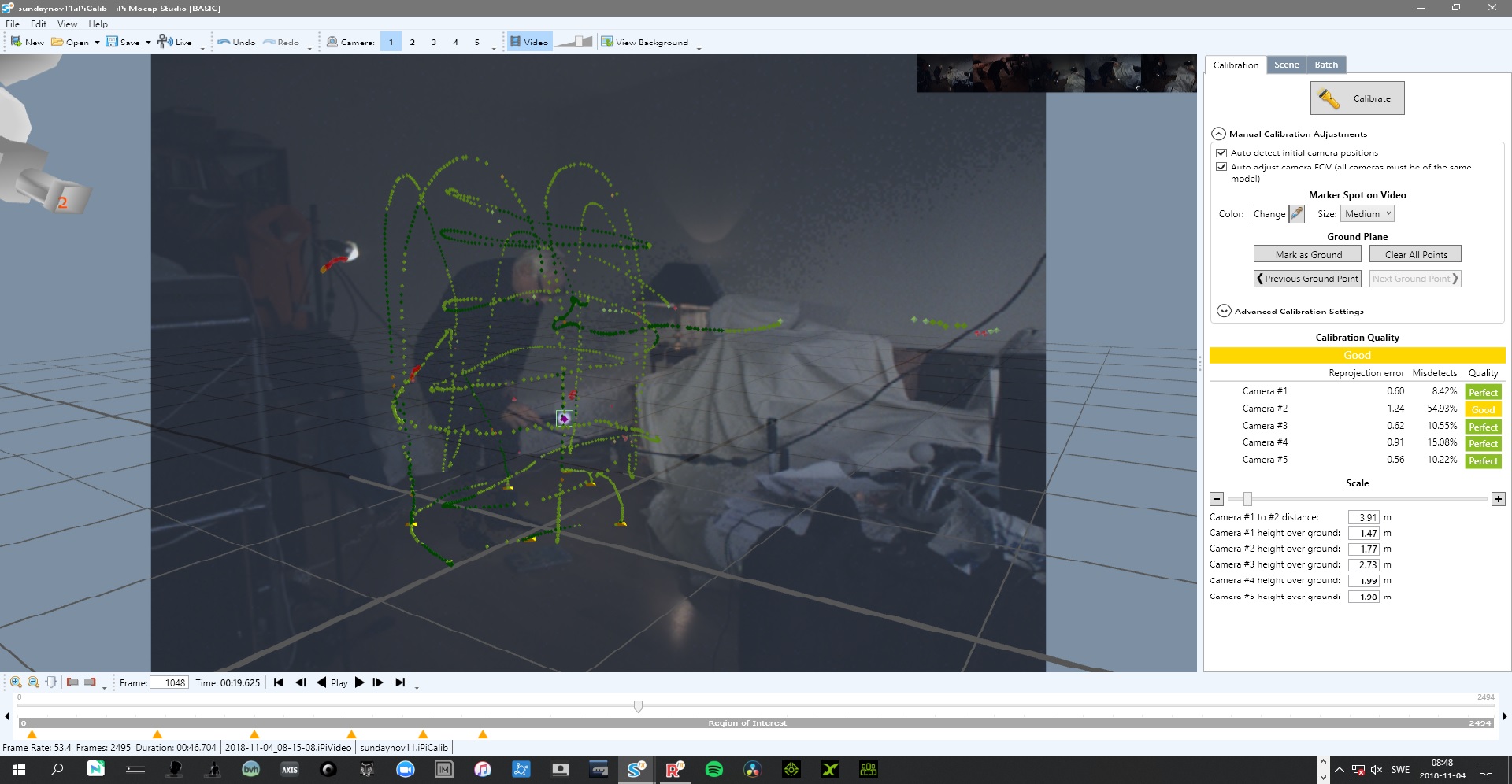Uncheck Auto detect initial camera positions
Image resolution: width=1512 pixels, height=784 pixels.
[1221, 153]
